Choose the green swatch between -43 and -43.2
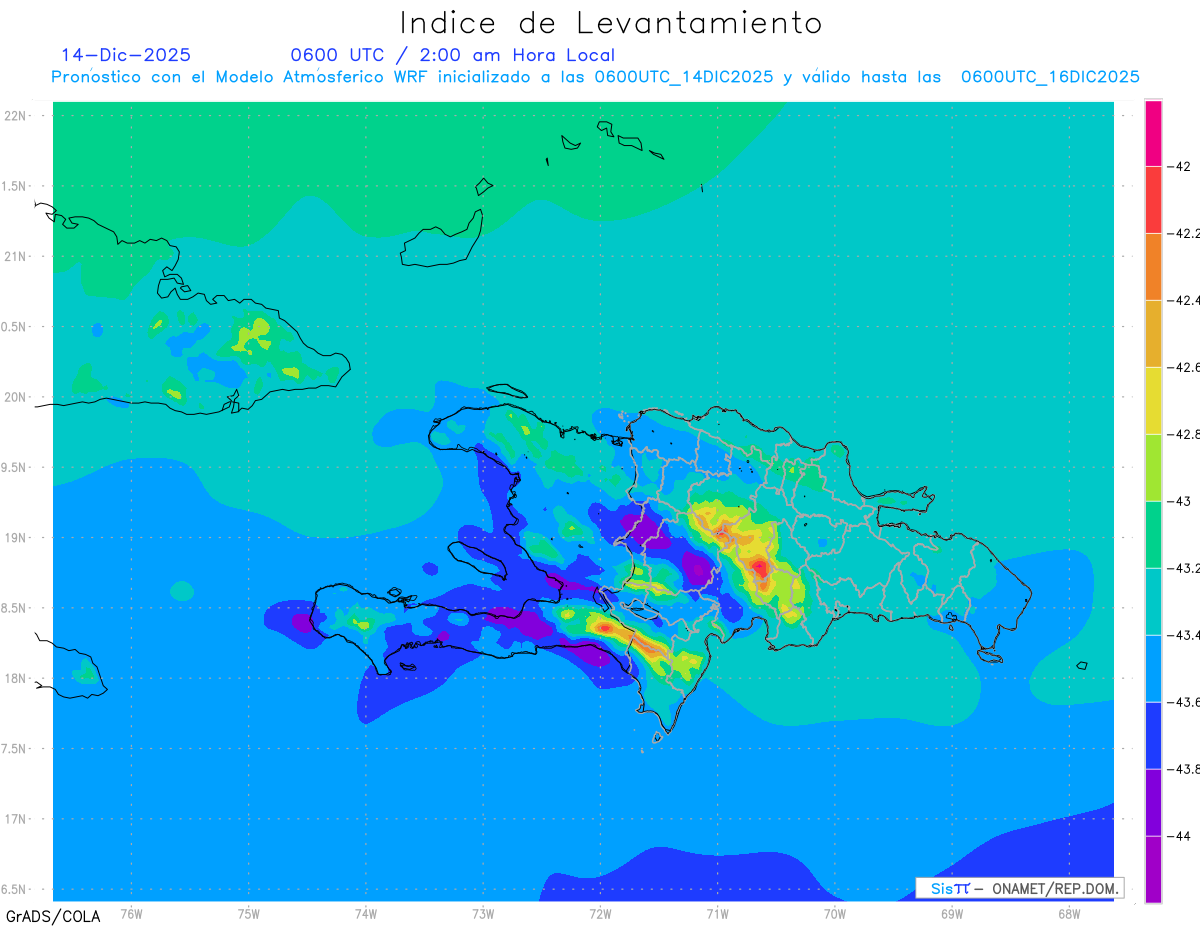Screen dimensions: 1200x927 coord(1153,535)
